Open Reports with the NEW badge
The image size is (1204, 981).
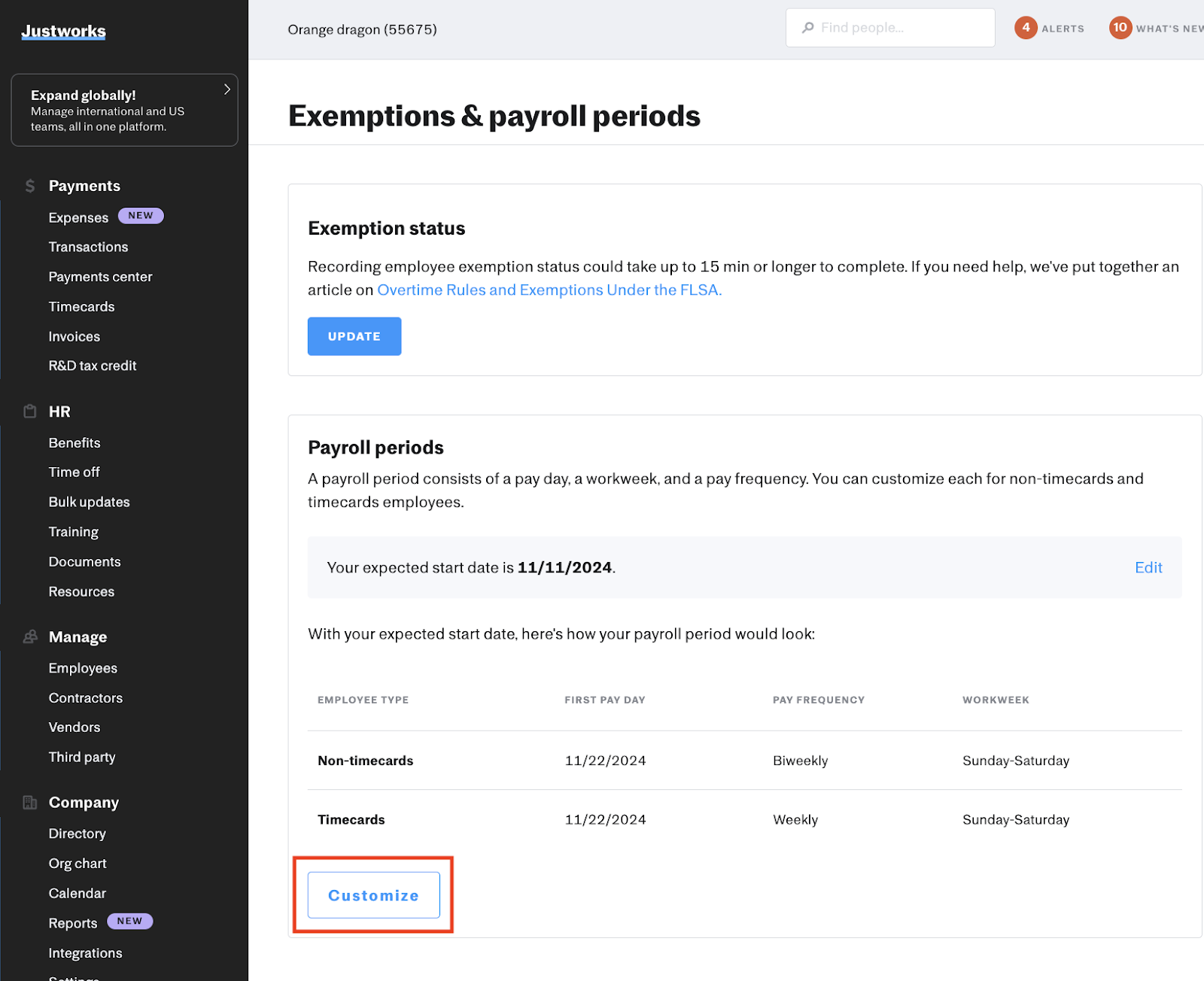(73, 922)
